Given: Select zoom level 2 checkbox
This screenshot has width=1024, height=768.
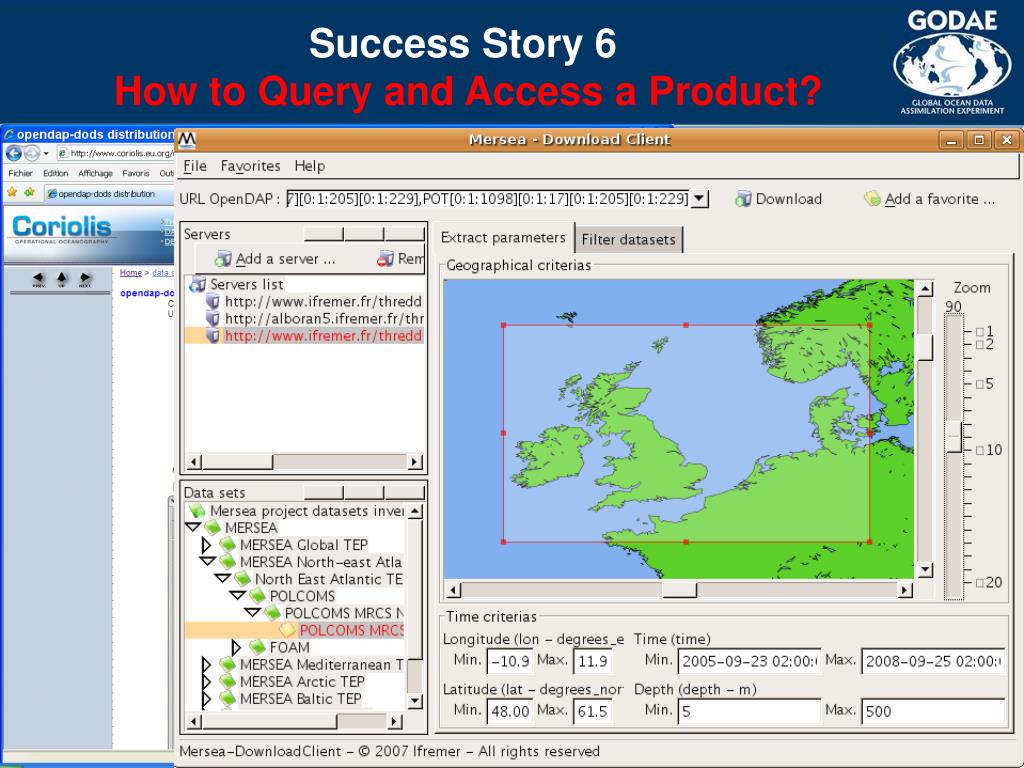Looking at the screenshot, I should tap(980, 345).
